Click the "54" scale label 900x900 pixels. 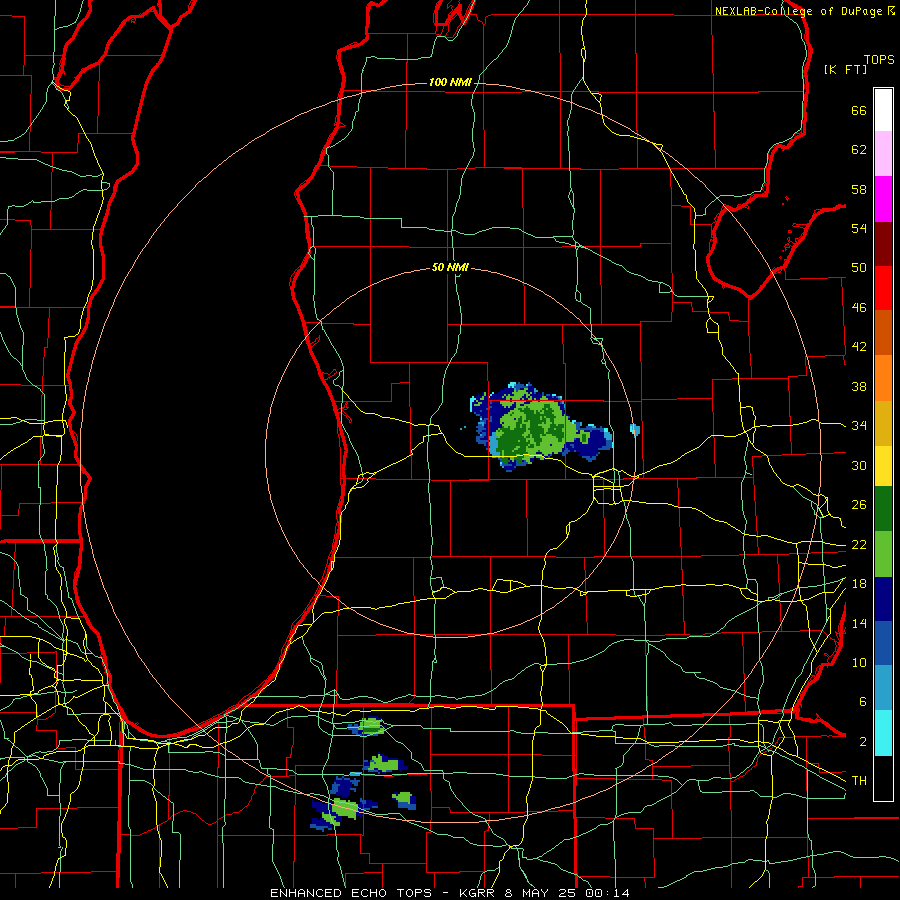point(859,228)
